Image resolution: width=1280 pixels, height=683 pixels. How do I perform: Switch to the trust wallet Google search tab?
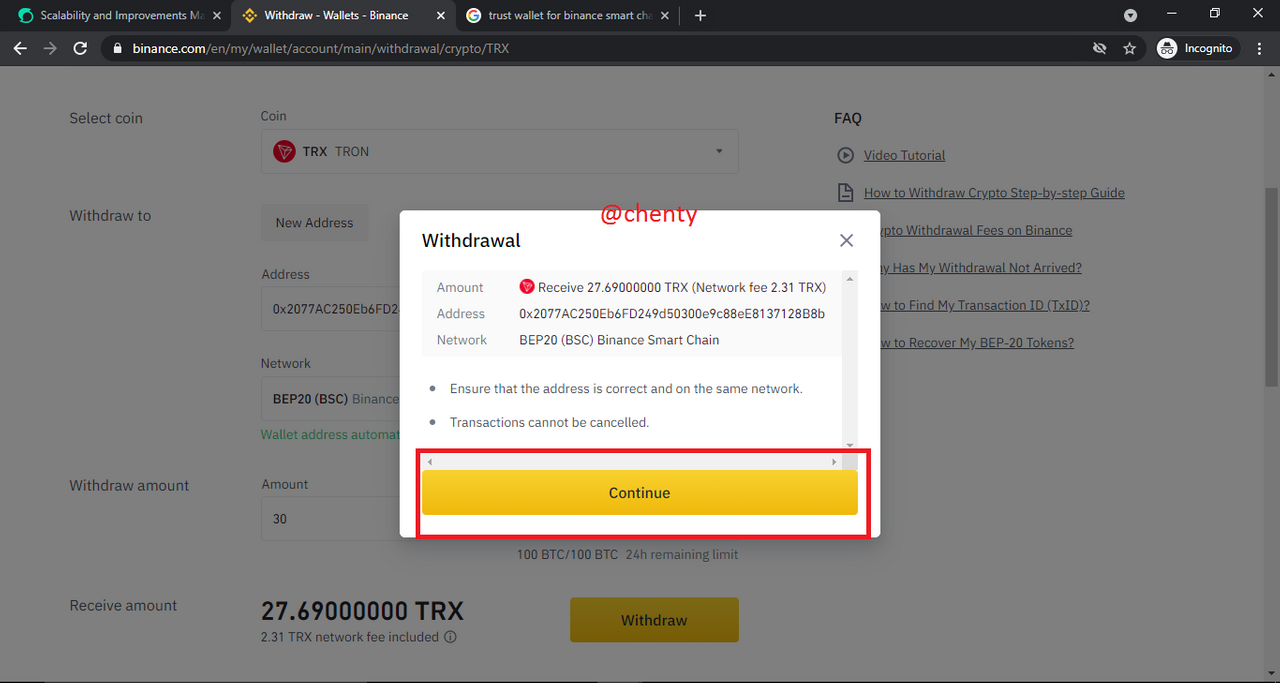coord(568,15)
